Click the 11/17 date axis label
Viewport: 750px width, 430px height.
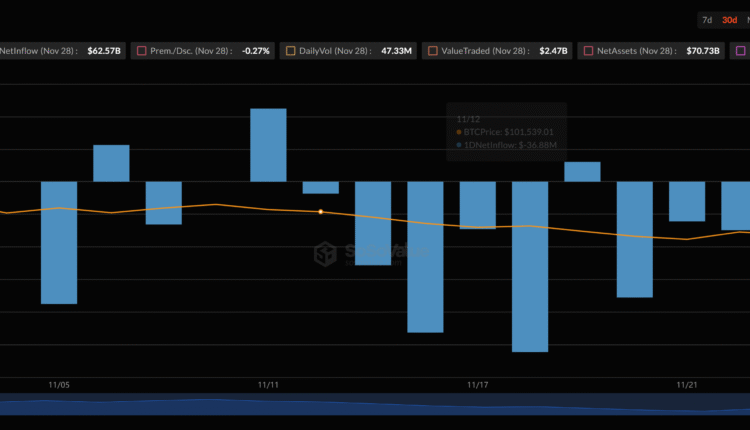click(477, 385)
